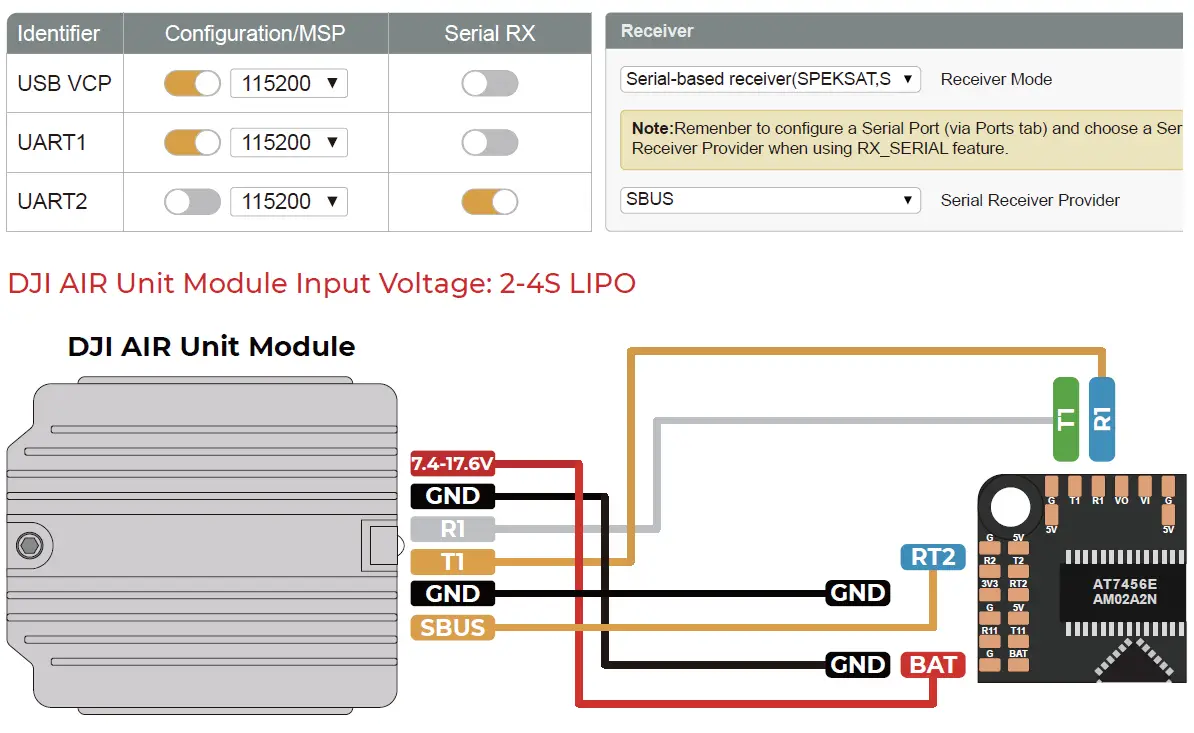Viewport: 1194px width, 733px height.
Task: Open USB VCP baud rate dropdown
Action: [x=289, y=83]
